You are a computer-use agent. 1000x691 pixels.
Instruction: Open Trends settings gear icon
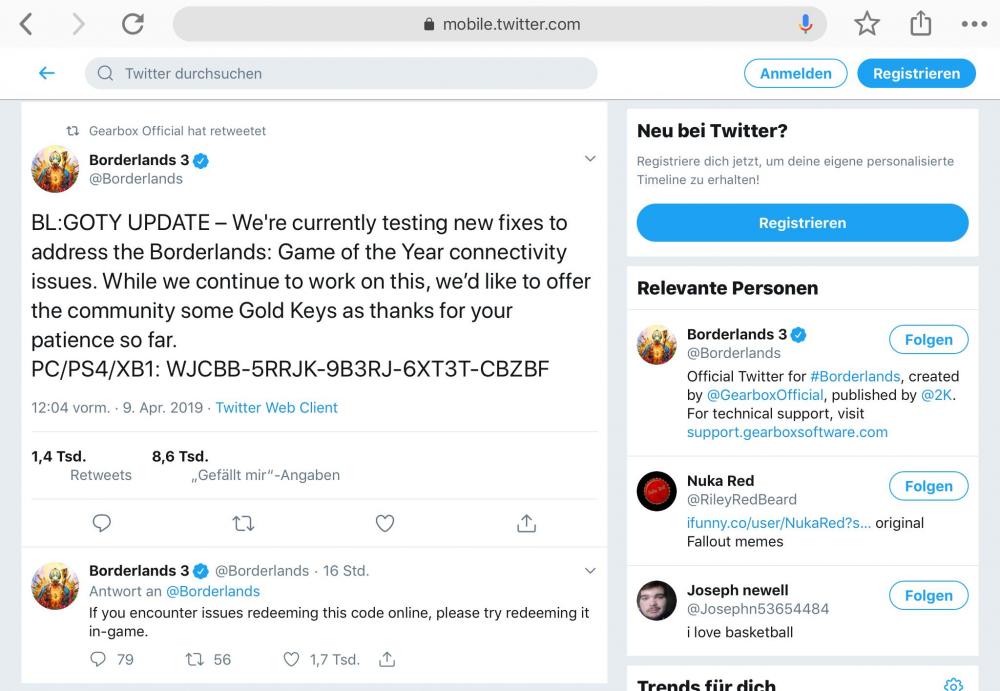[953, 685]
